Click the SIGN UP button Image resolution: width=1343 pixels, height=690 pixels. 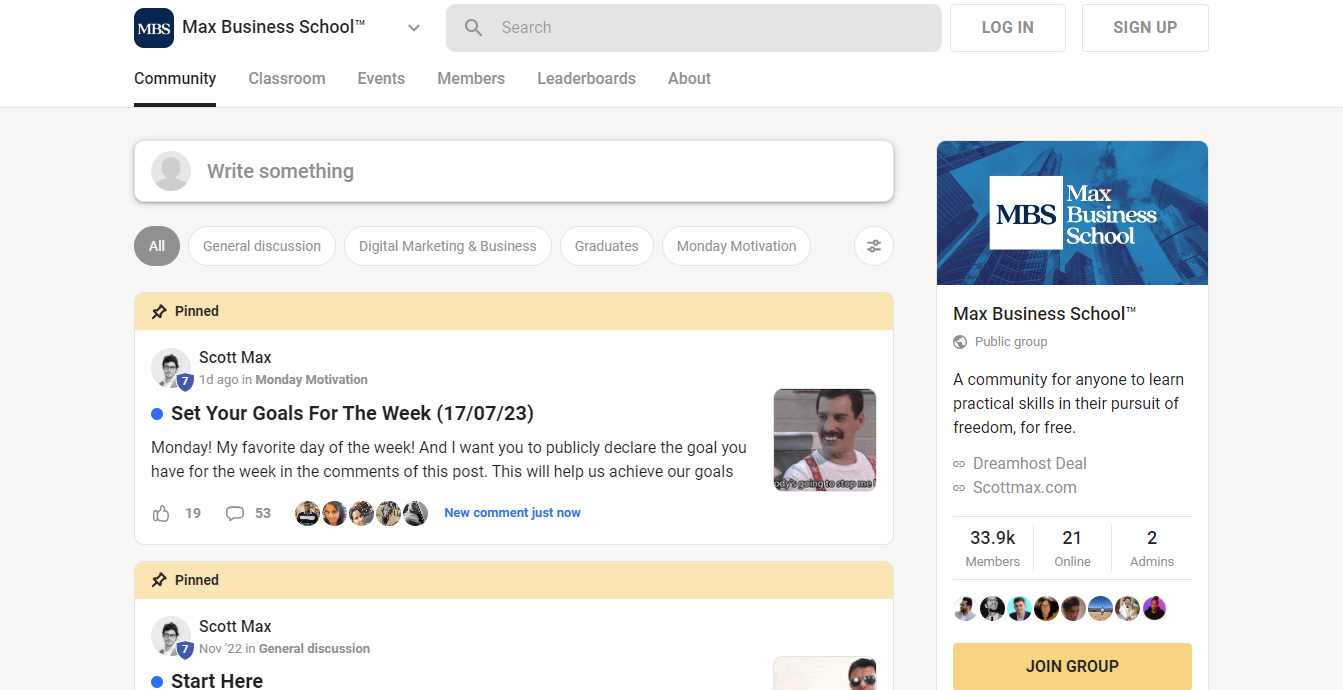(1145, 28)
